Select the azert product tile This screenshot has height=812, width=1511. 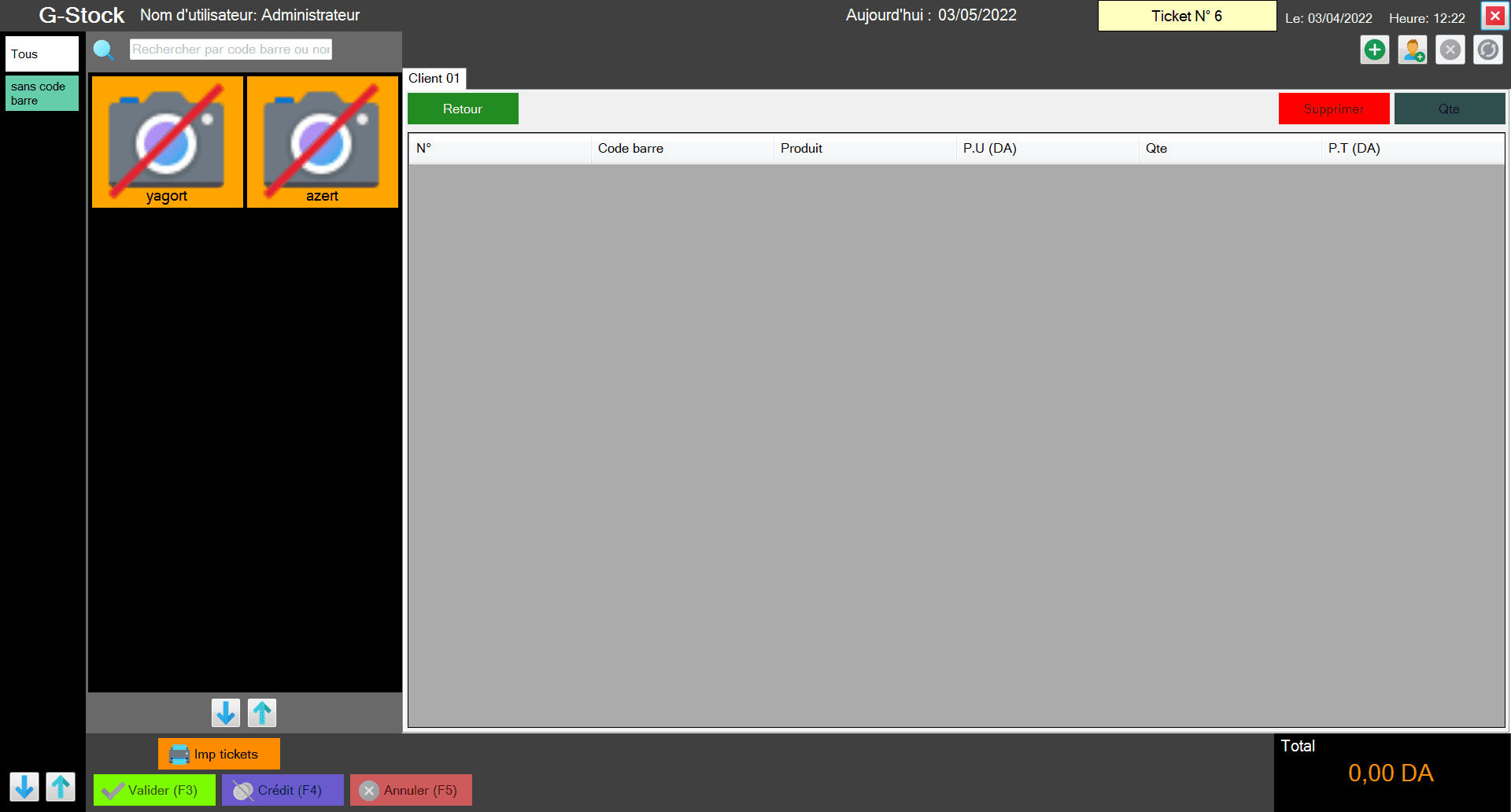coord(322,142)
